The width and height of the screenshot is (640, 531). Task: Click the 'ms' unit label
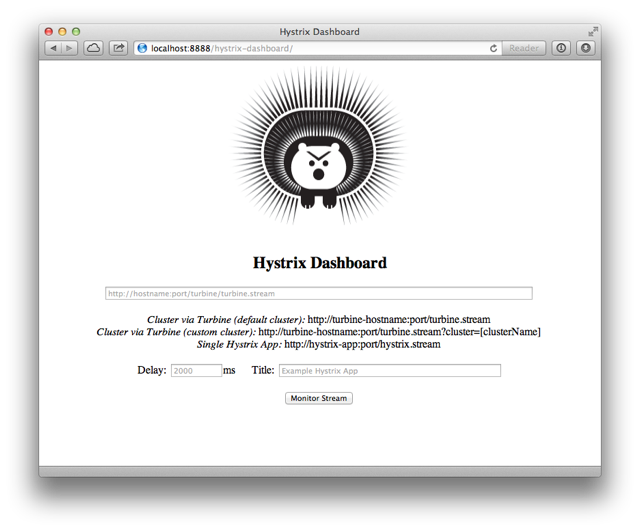[x=229, y=370]
